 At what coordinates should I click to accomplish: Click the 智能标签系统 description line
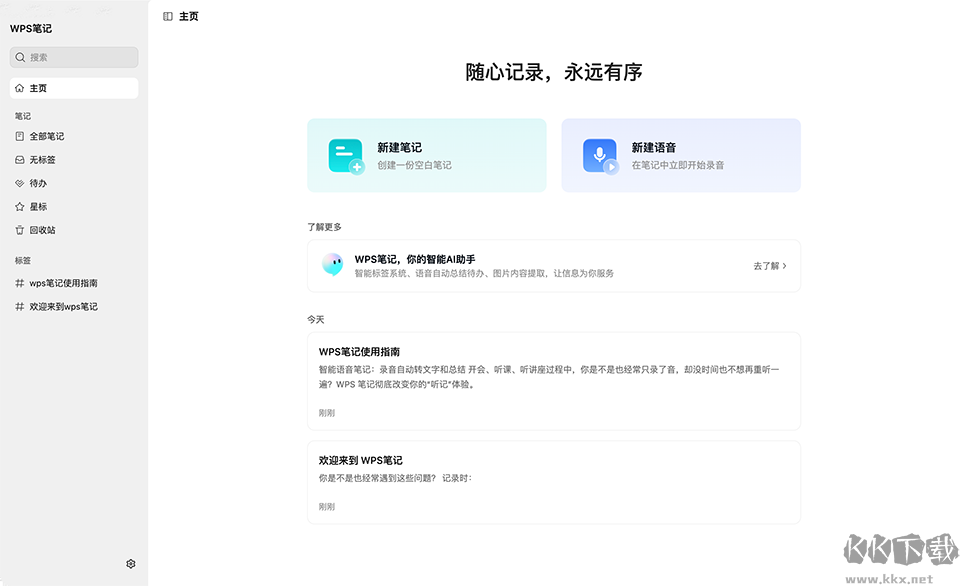pyautogui.click(x=484, y=274)
